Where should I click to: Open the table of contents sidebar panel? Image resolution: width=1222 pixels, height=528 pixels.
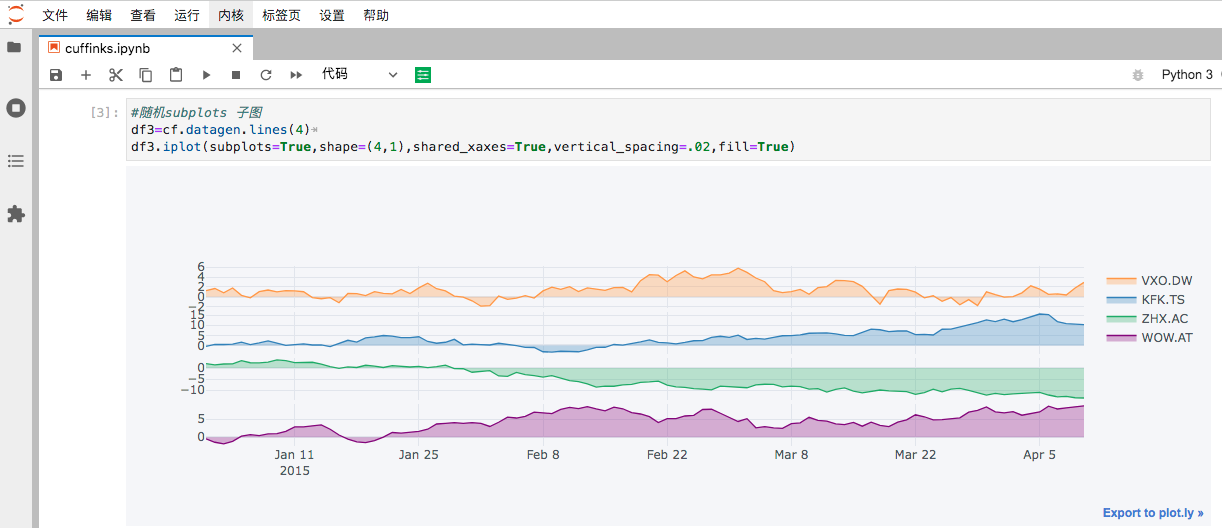[15, 160]
